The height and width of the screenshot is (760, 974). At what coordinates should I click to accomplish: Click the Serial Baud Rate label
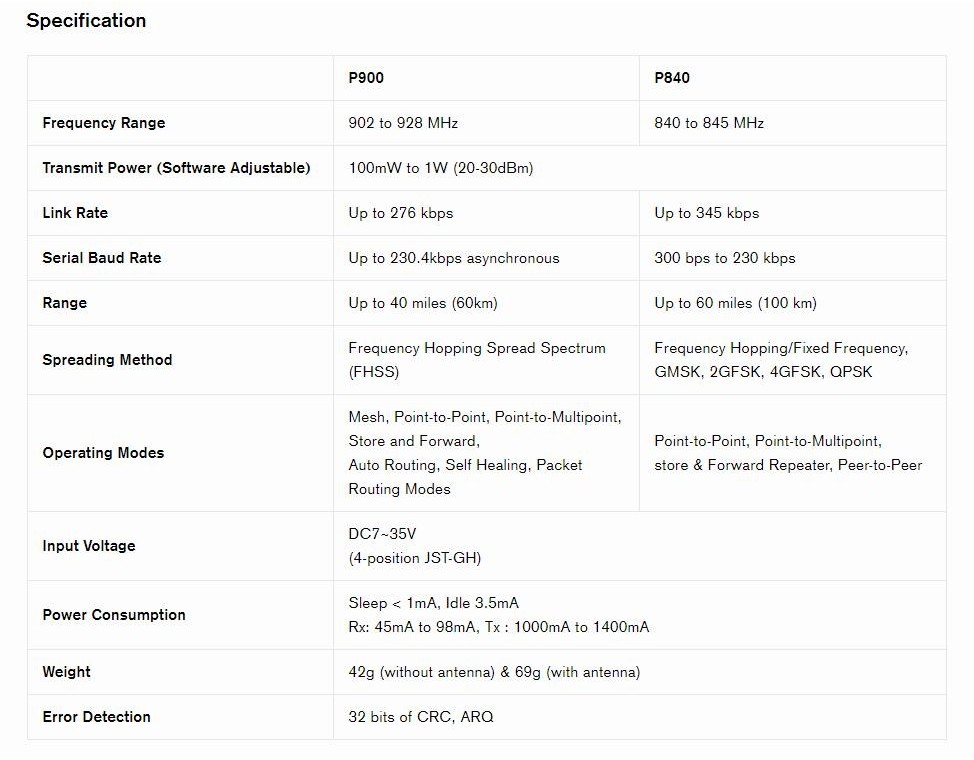102,258
